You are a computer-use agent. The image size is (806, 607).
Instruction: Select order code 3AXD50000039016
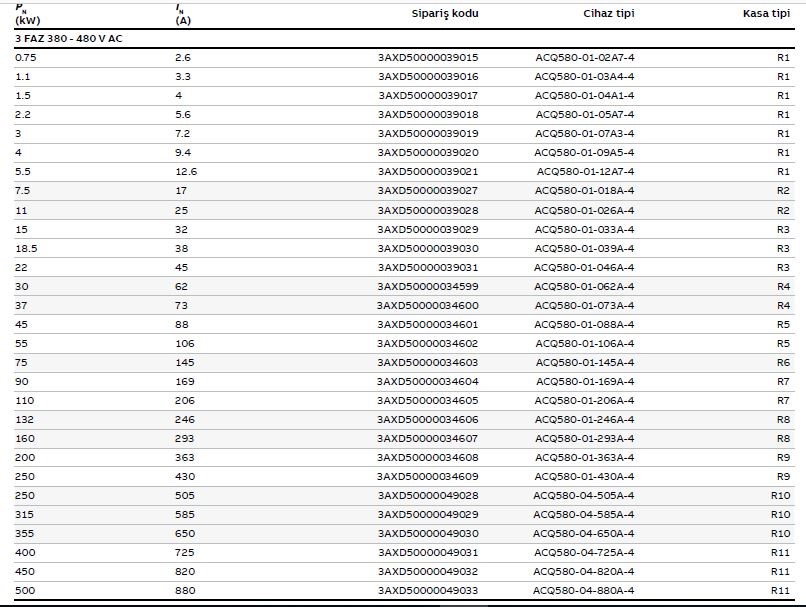coord(428,77)
